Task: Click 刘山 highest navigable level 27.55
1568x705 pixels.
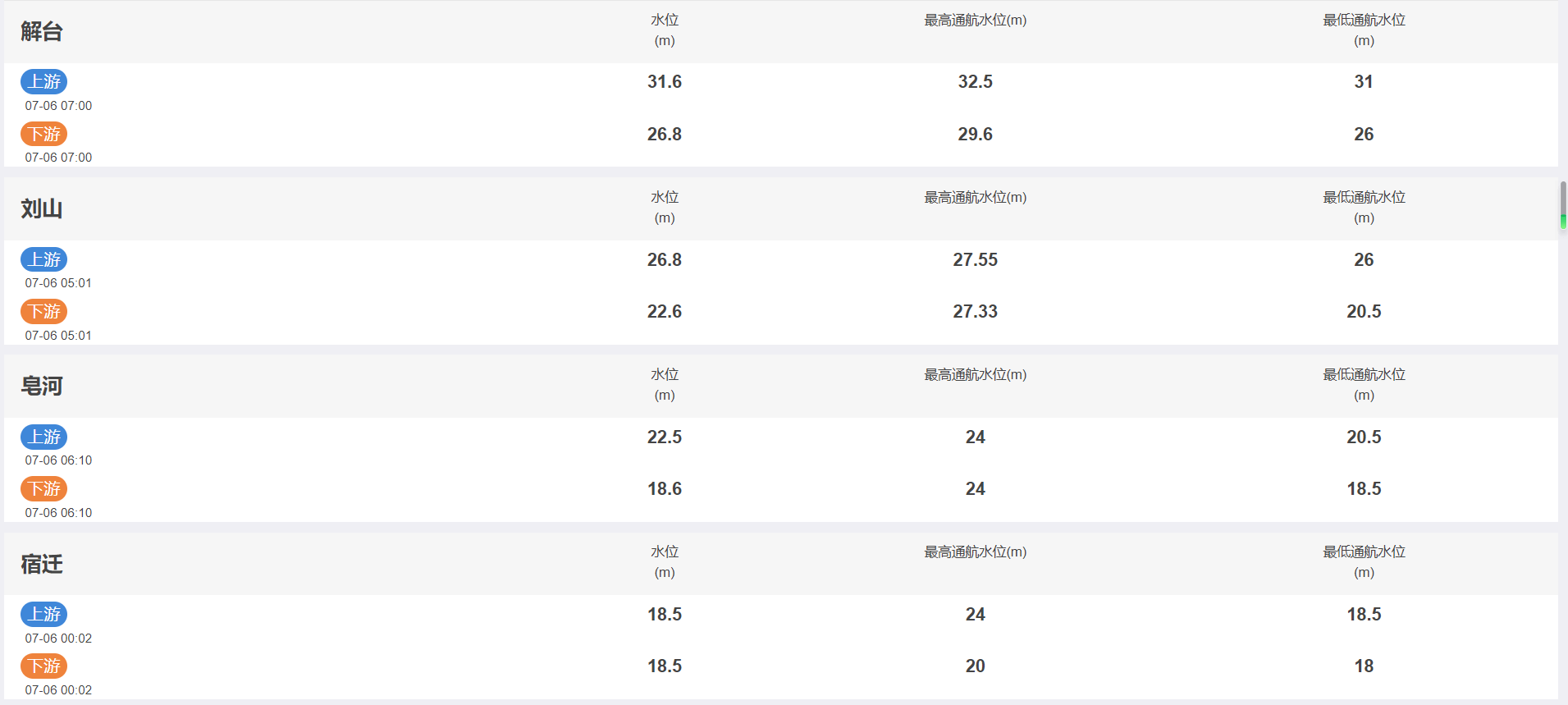Action: (x=976, y=260)
